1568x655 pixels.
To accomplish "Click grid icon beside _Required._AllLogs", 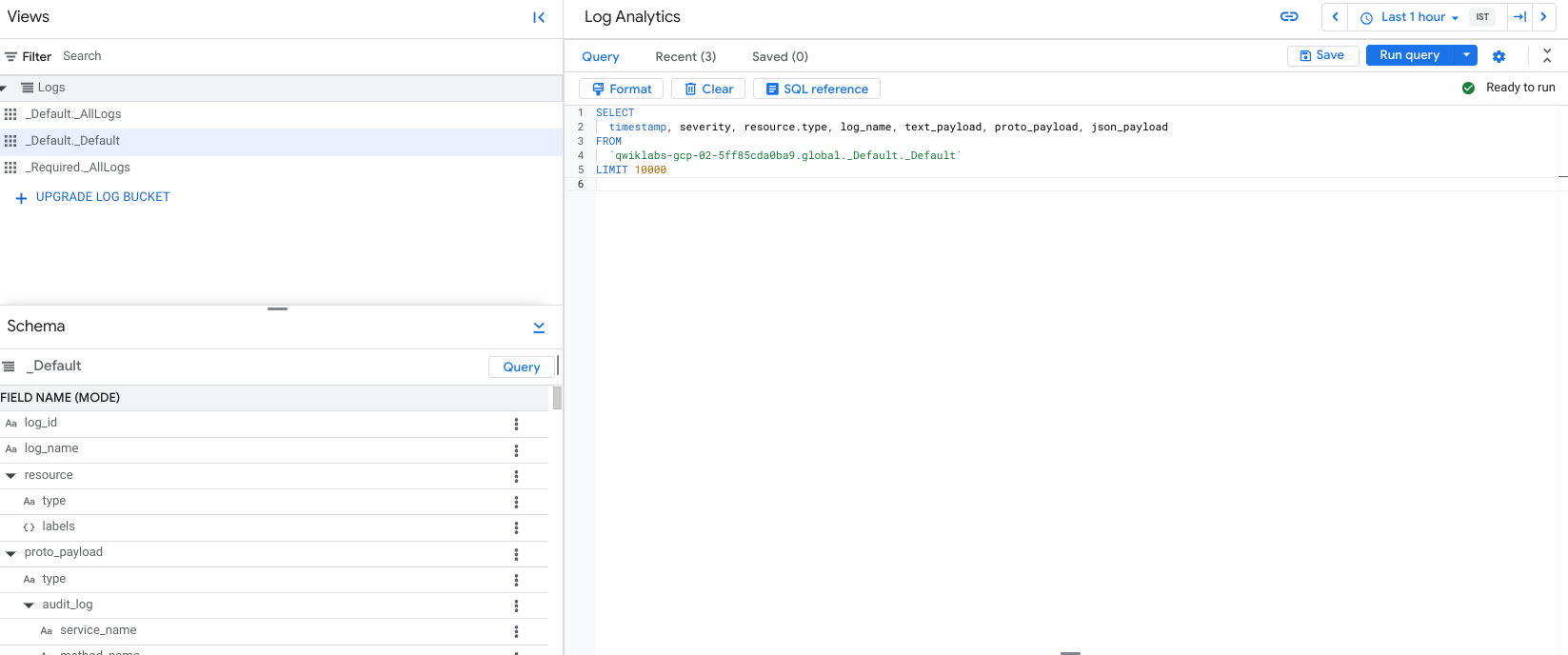I will (x=10, y=168).
